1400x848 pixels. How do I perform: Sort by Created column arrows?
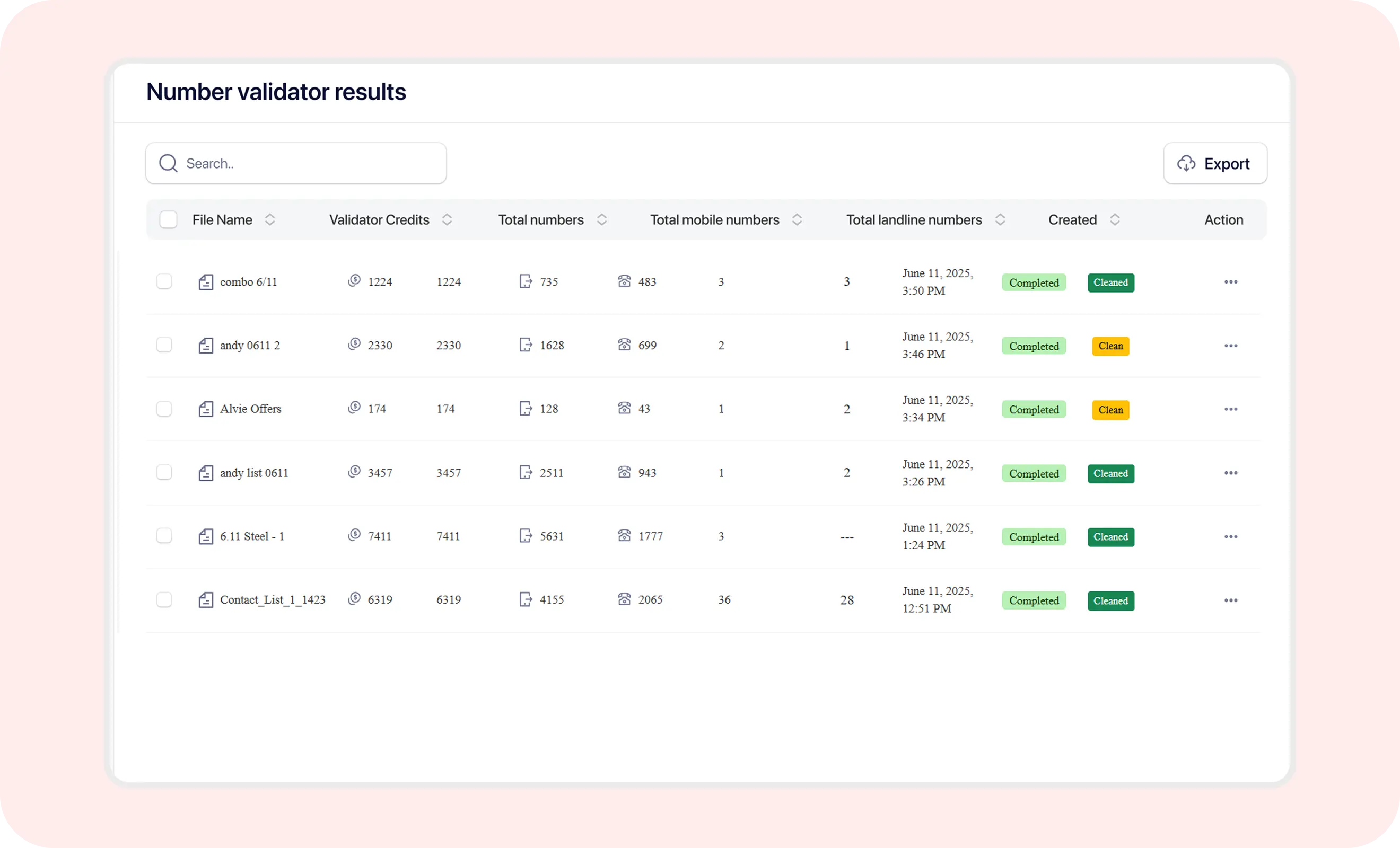[x=1115, y=220]
